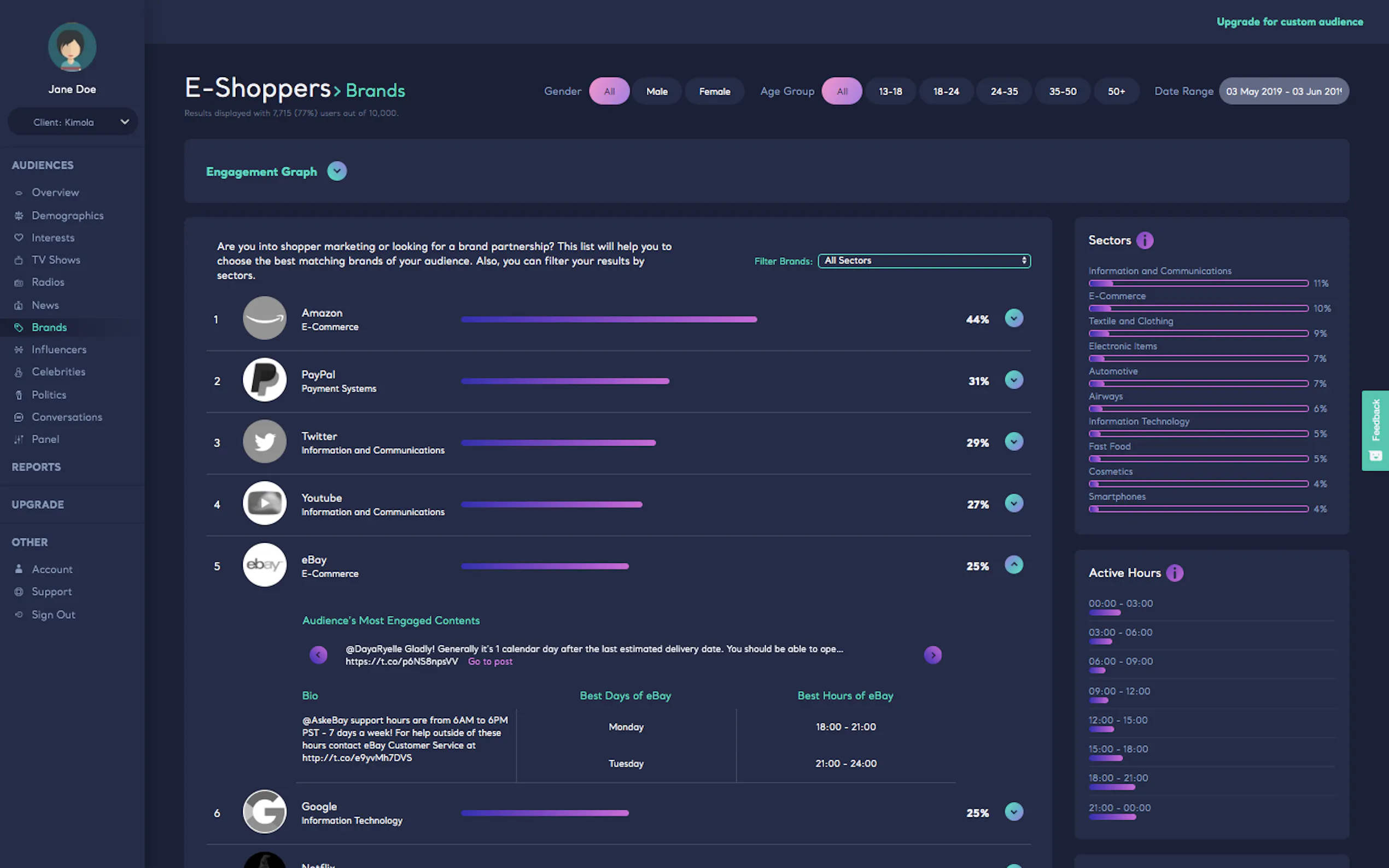Click the Amazon 44% engagement bar
Image resolution: width=1389 pixels, height=868 pixels.
[609, 319]
